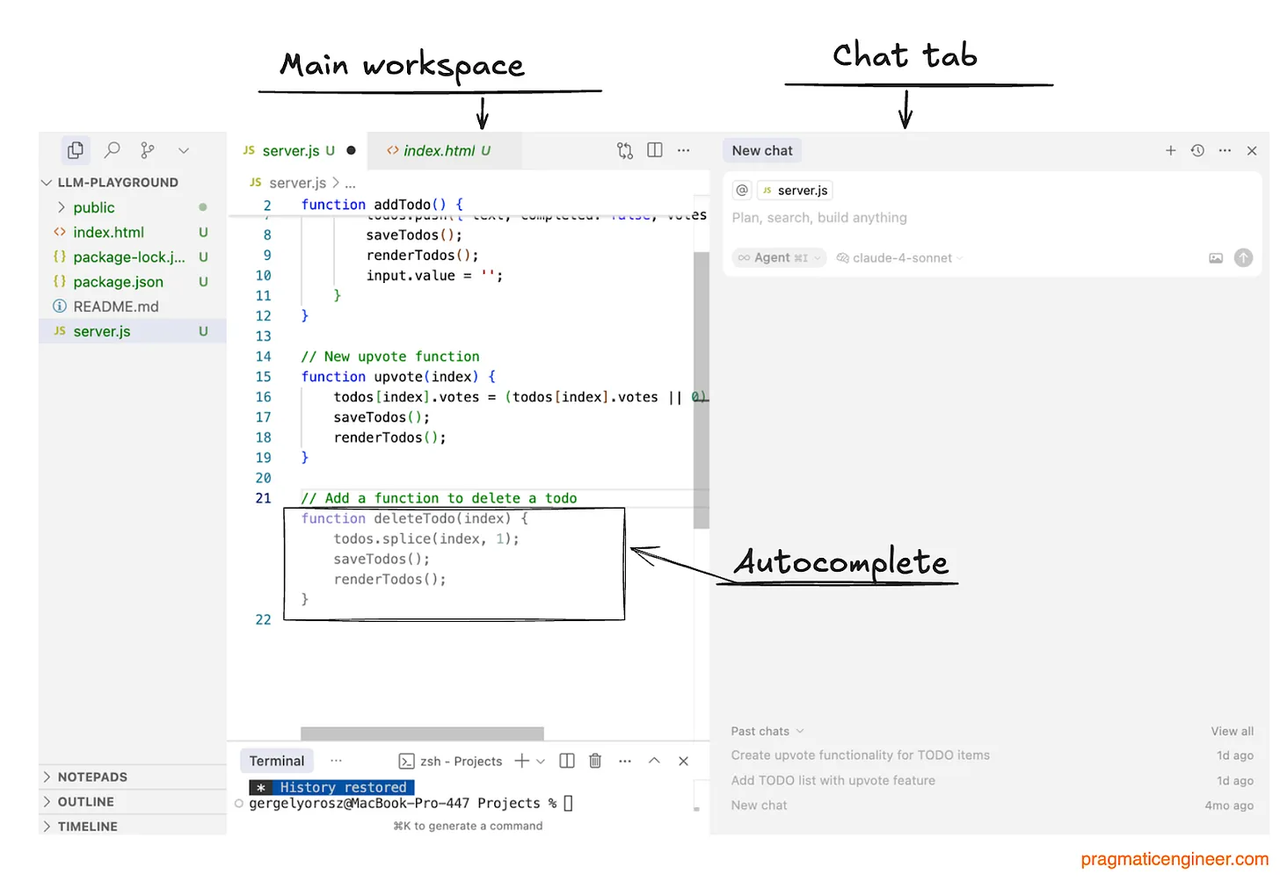Screen dimensions: 1280x889
Task: Add context with the @ icon in chat
Action: (x=741, y=189)
